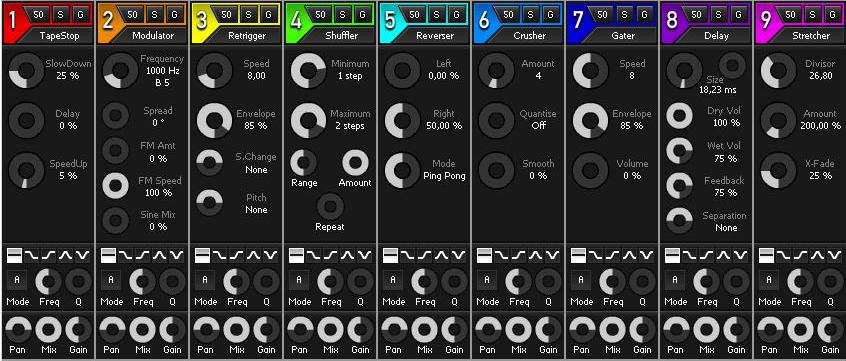Select notch filter icon in Retrigger module

click(271, 255)
